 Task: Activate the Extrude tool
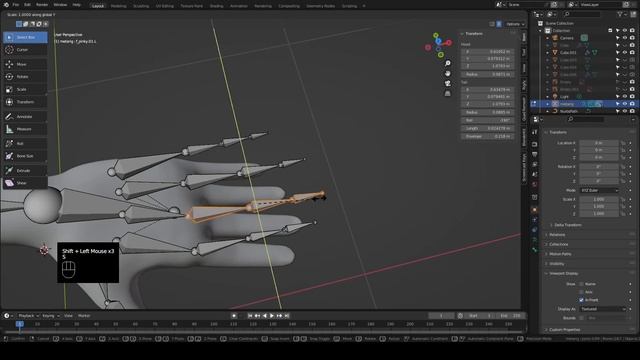click(25, 171)
